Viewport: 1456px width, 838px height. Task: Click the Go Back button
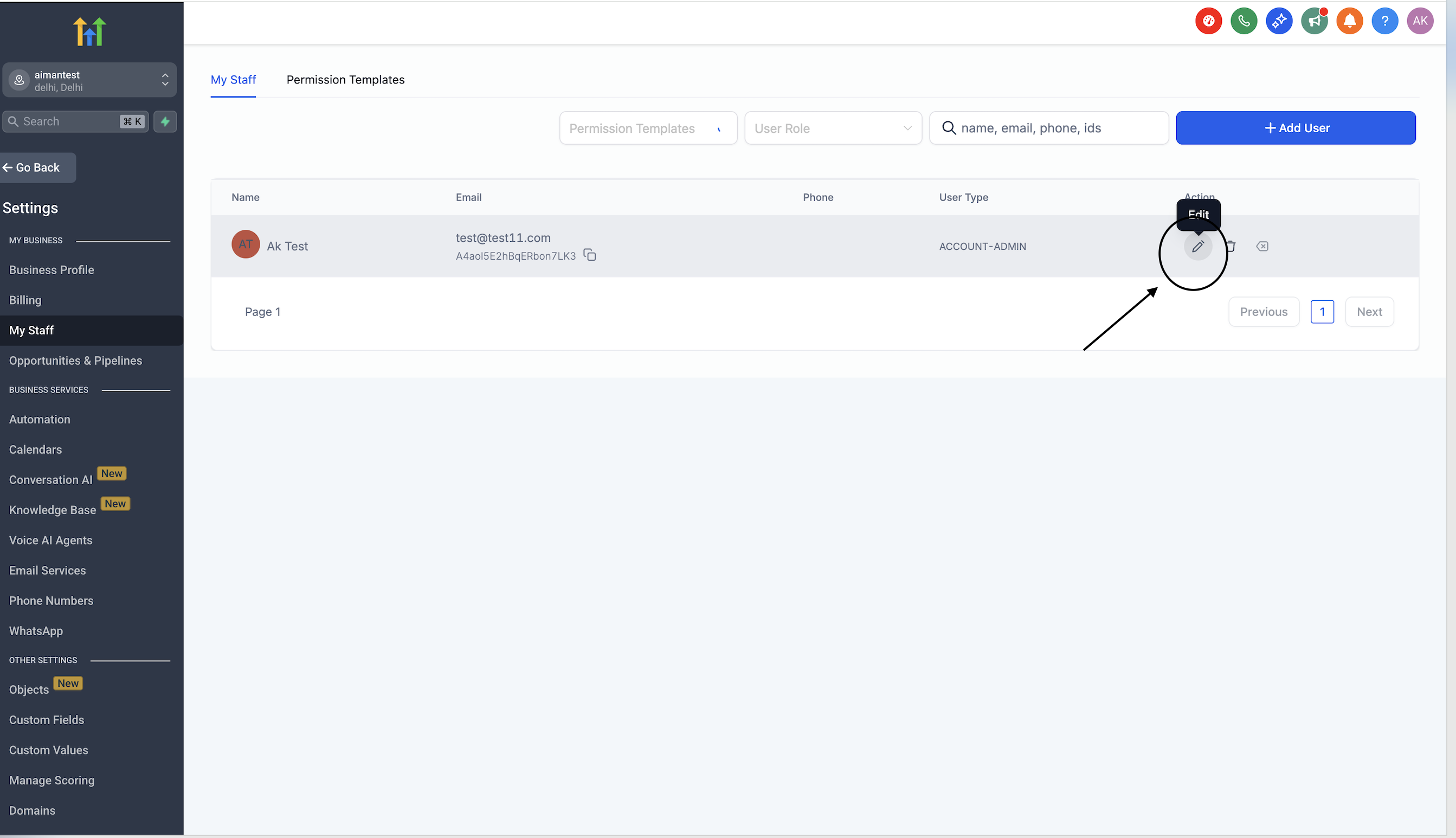[37, 167]
